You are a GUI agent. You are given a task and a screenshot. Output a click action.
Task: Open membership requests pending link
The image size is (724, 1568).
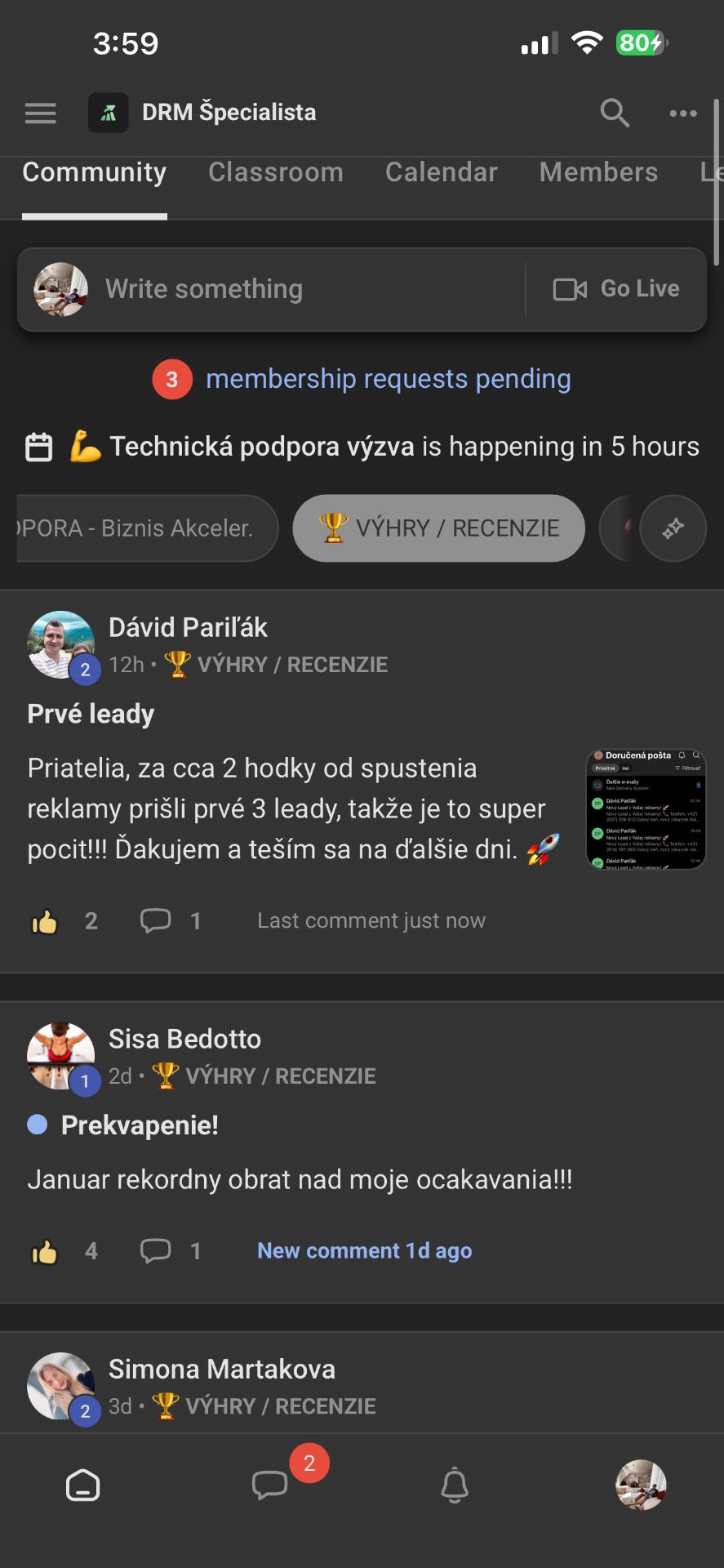(389, 379)
